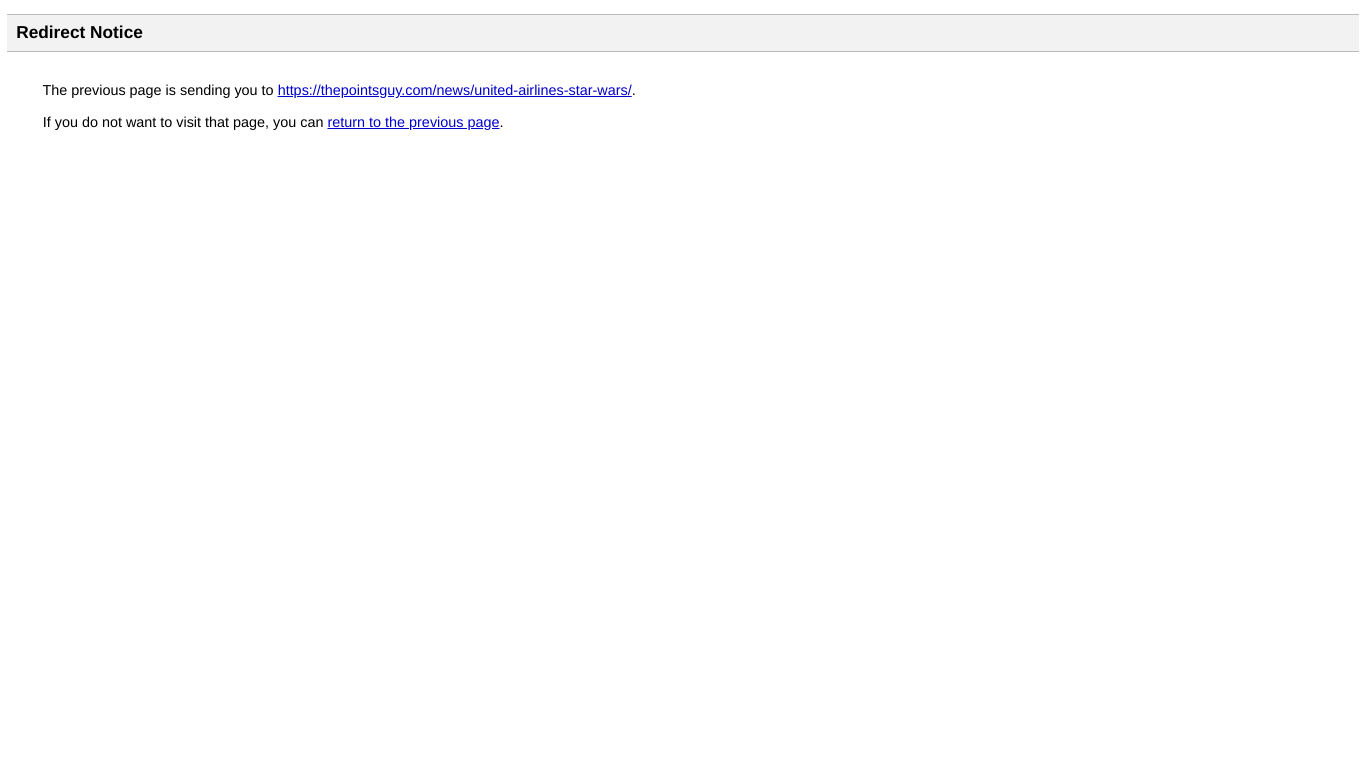Click the text 'The previous page is sending you to'

(x=158, y=90)
